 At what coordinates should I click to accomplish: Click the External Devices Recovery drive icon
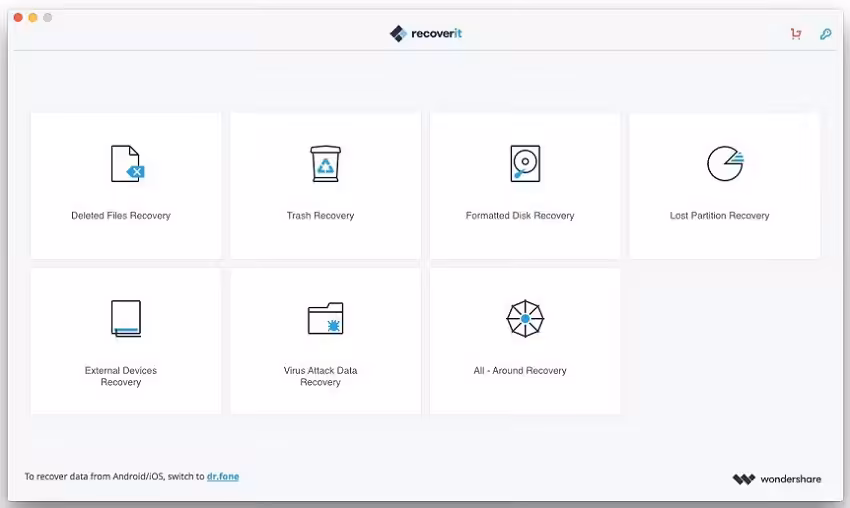126,319
